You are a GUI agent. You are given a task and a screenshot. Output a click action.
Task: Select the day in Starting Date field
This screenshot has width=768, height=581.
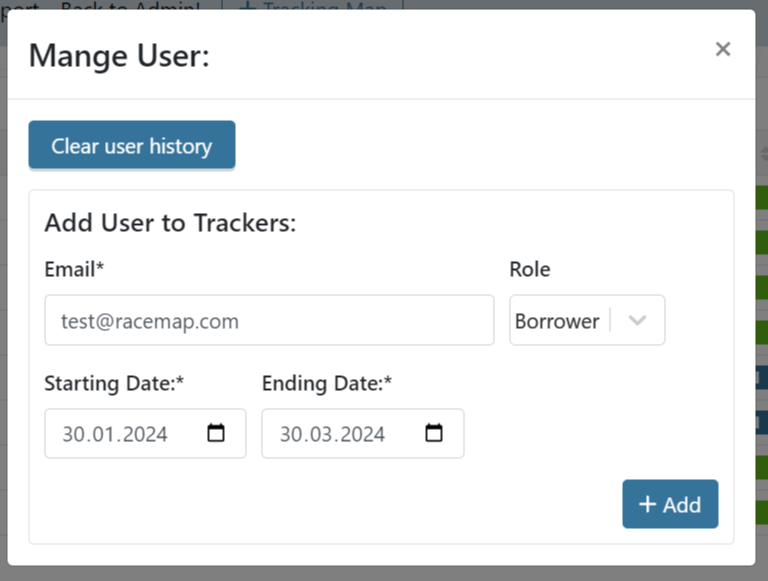coord(73,434)
